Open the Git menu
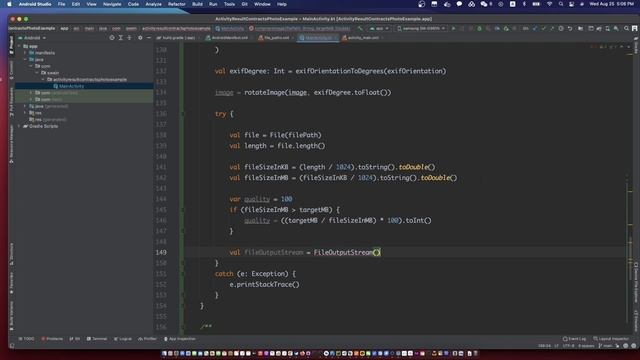 (244, 4)
